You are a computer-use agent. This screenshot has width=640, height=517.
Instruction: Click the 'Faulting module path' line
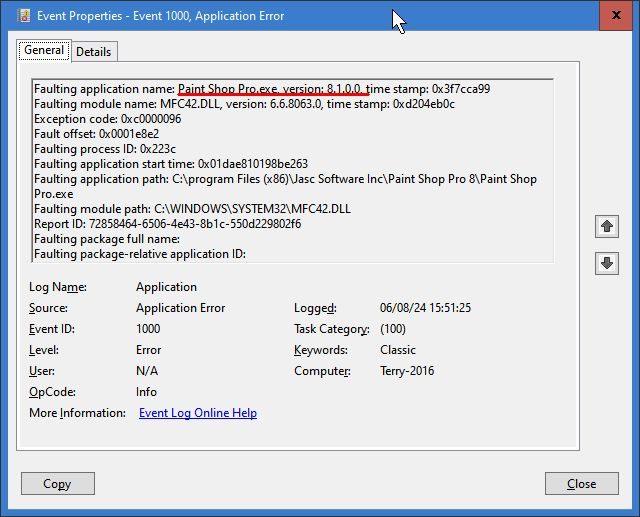pyautogui.click(x=193, y=209)
